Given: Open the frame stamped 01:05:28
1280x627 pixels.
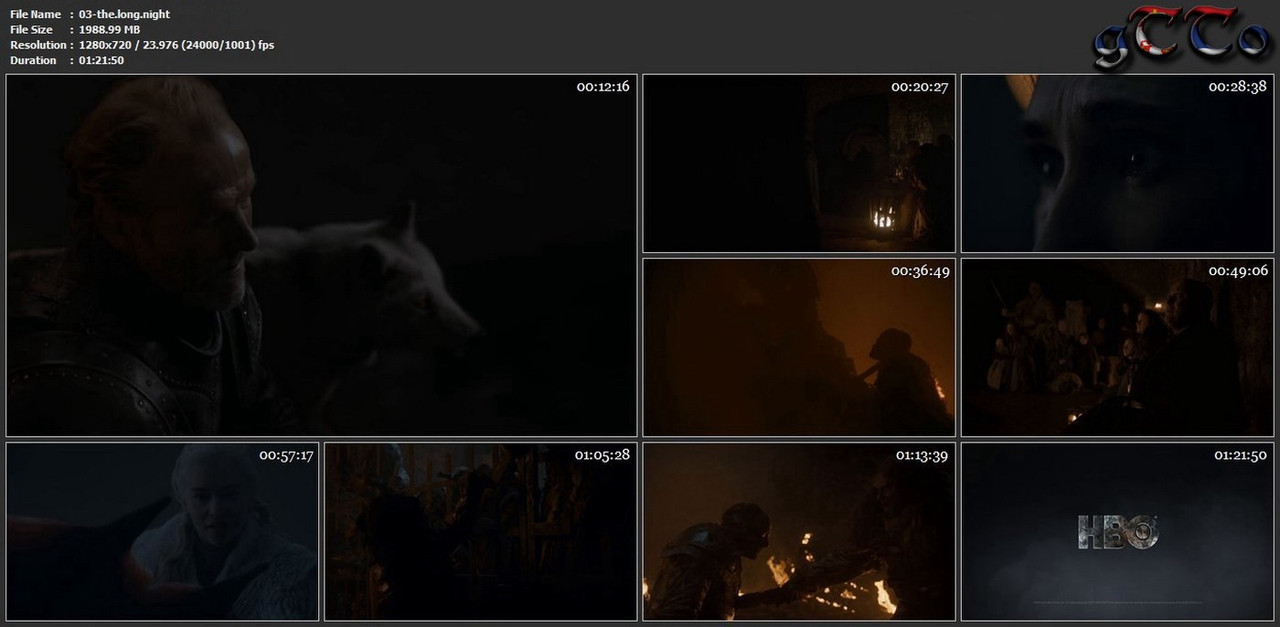Looking at the screenshot, I should point(481,532).
